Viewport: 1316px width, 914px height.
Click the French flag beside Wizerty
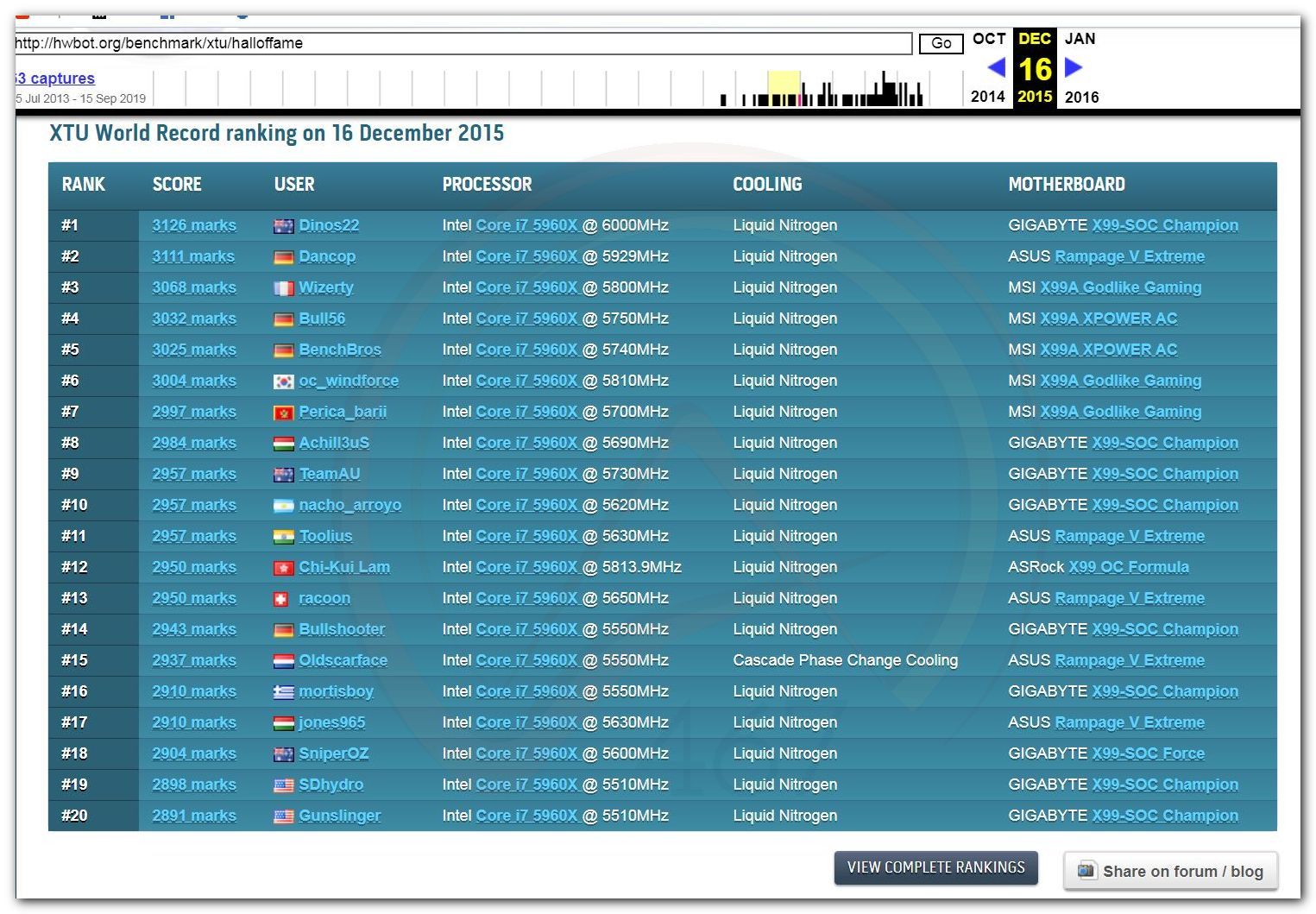(x=284, y=288)
